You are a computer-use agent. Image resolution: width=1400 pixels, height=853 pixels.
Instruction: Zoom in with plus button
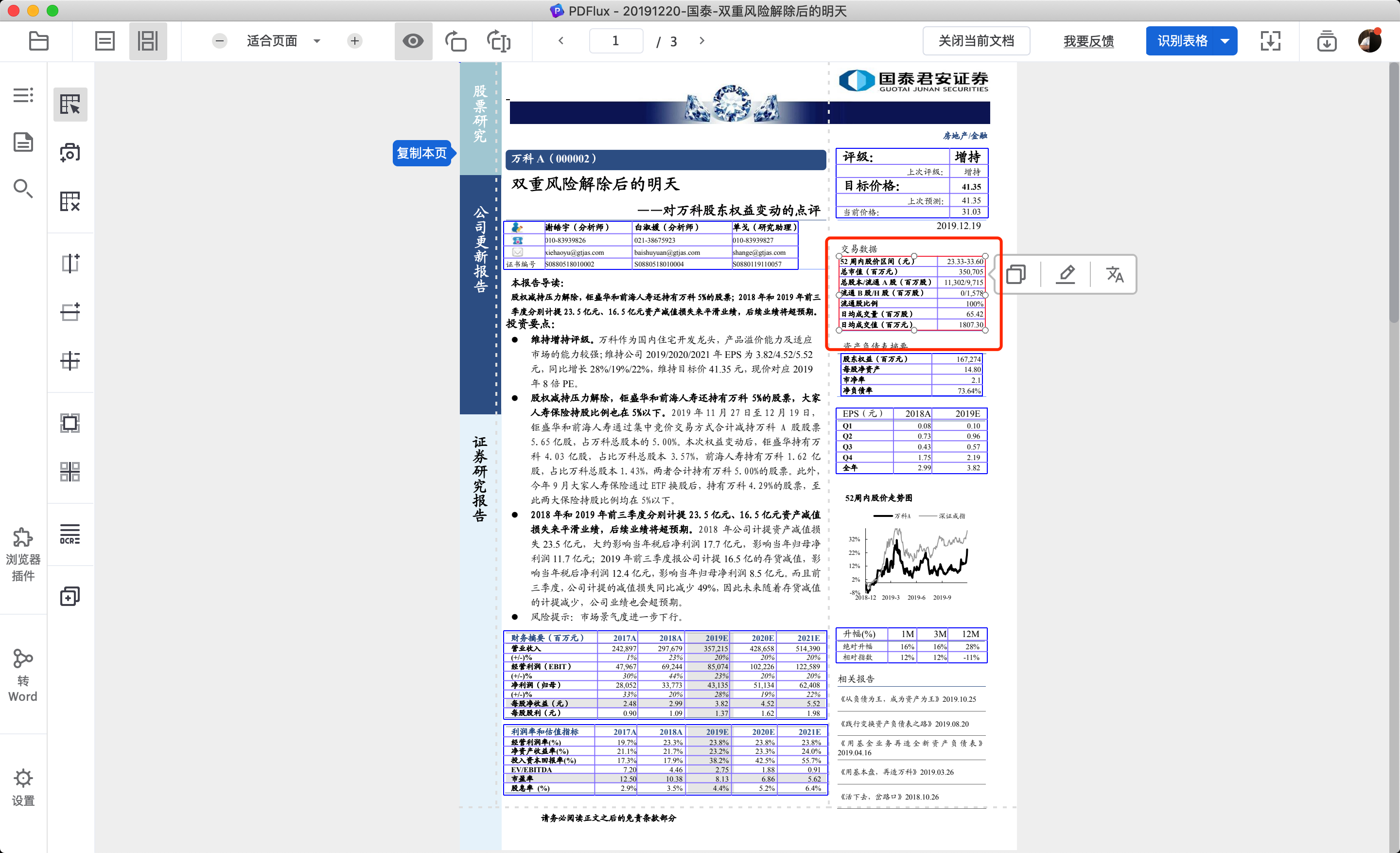pyautogui.click(x=354, y=41)
